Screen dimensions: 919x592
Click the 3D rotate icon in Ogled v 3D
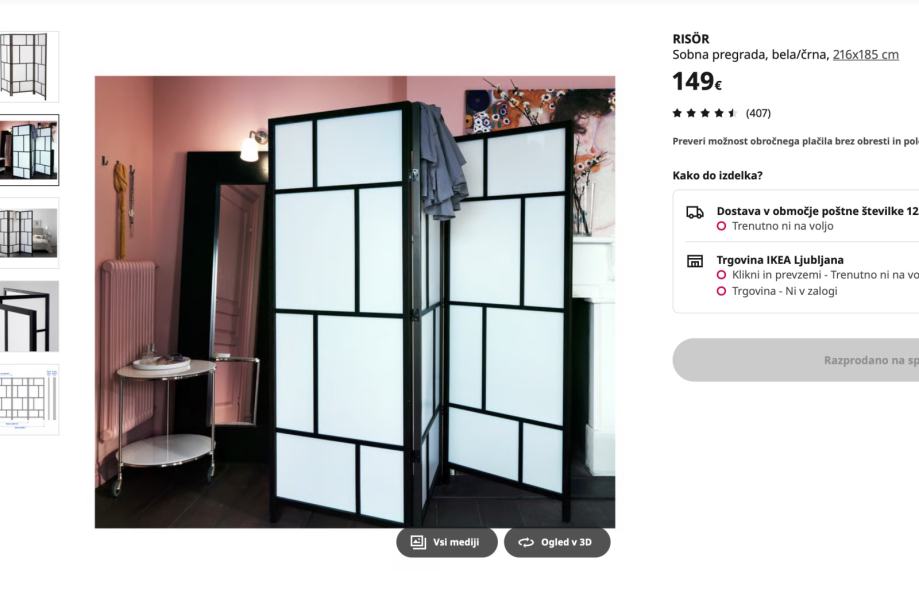(x=526, y=543)
